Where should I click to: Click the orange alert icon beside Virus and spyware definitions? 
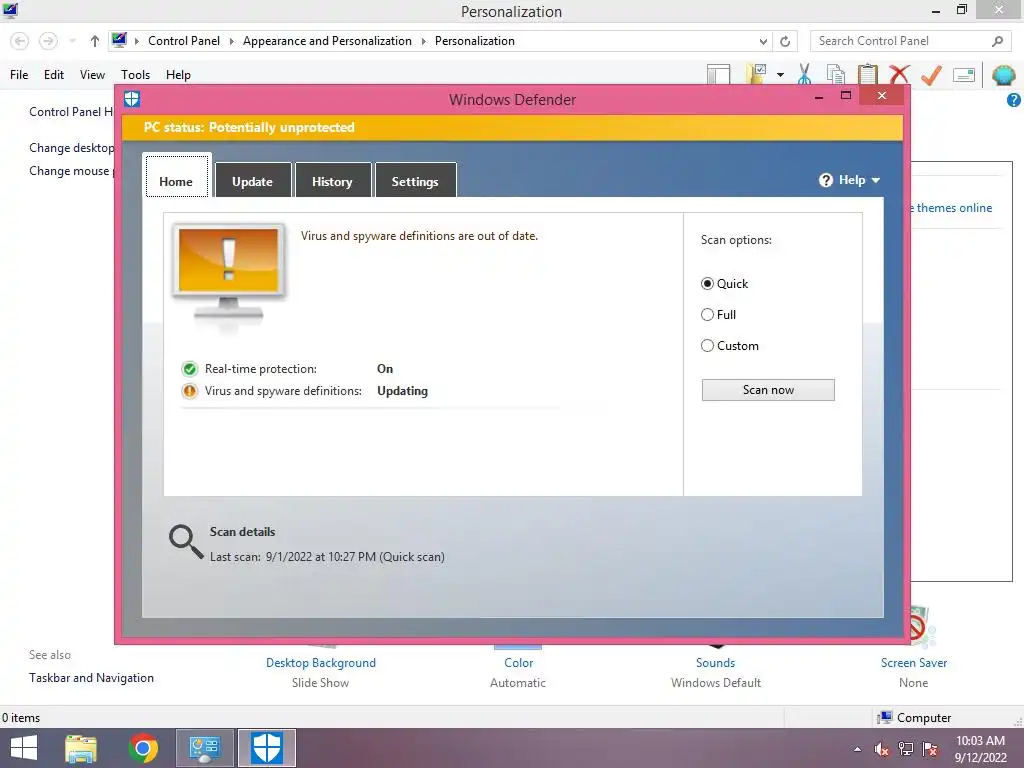pyautogui.click(x=189, y=391)
